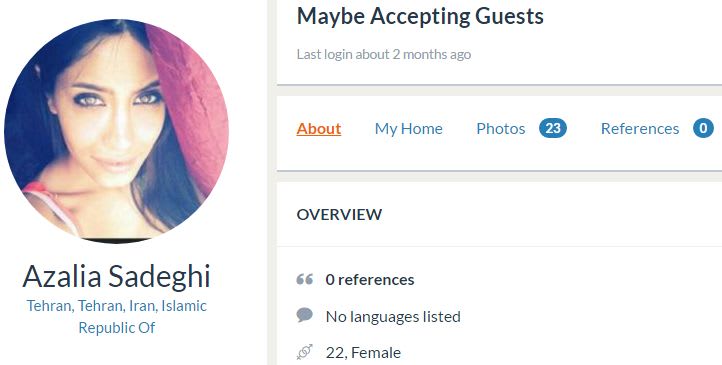Click the gender symbol icon
This screenshot has width=722, height=365.
pos(304,352)
